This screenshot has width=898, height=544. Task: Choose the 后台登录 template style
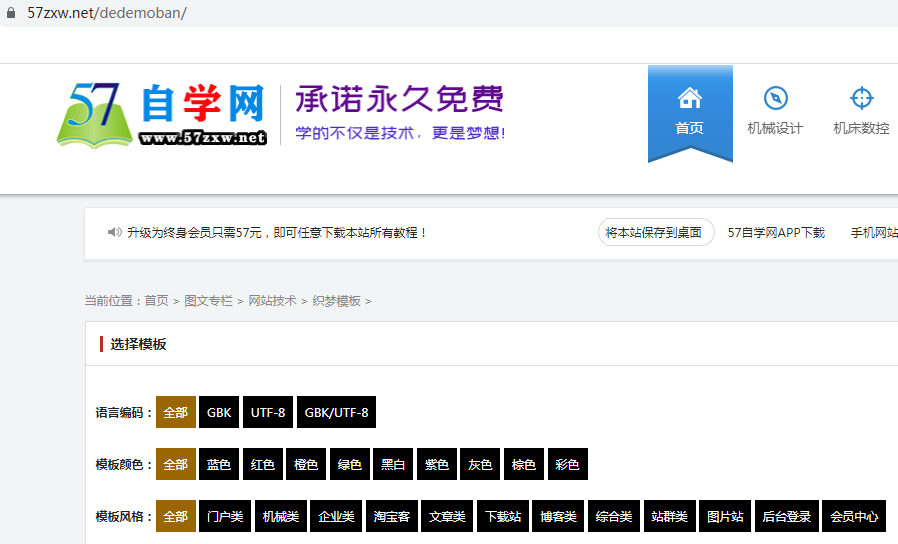(x=787, y=517)
